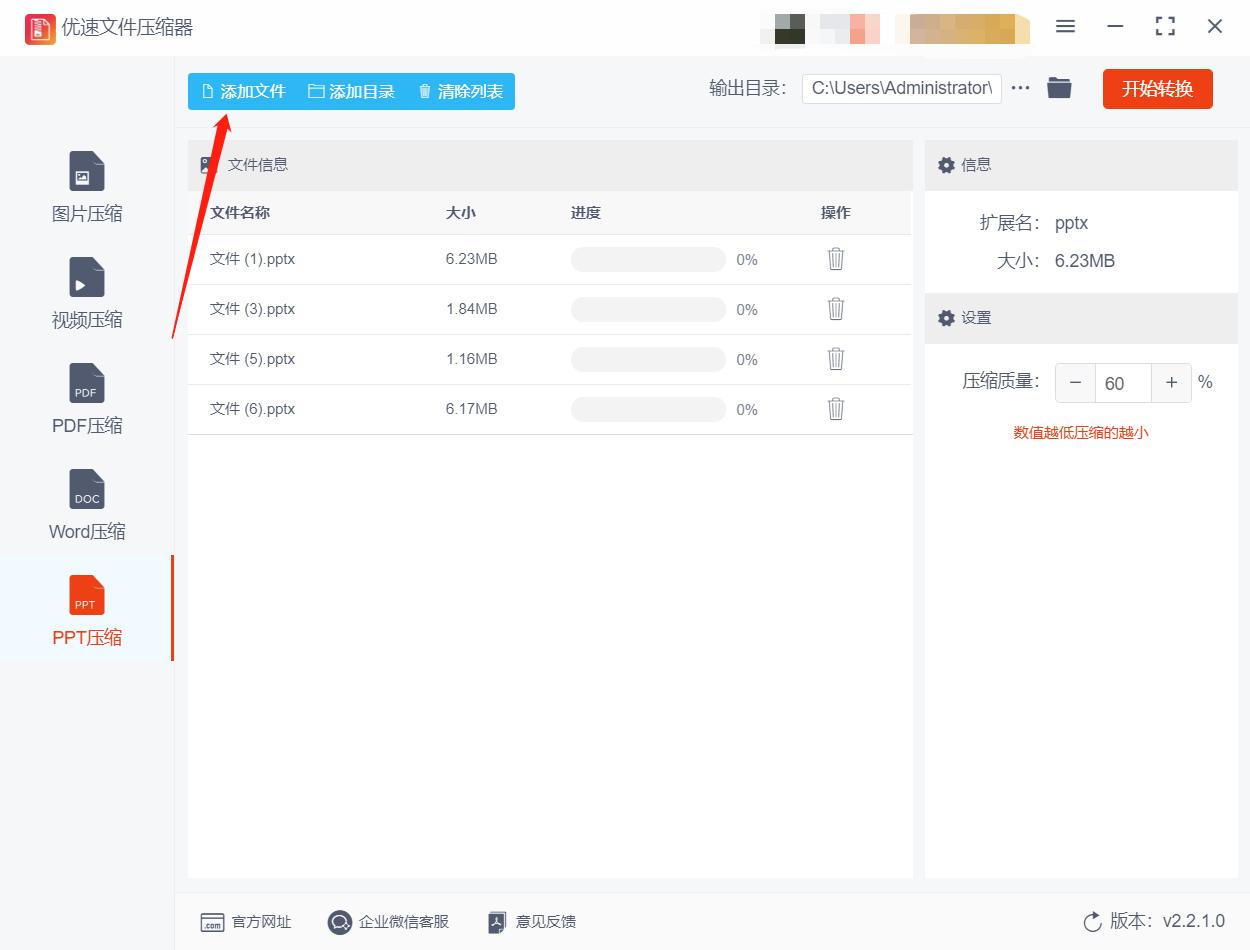This screenshot has width=1250, height=950.
Task: Open 意见反馈 feedback link
Action: pos(530,922)
